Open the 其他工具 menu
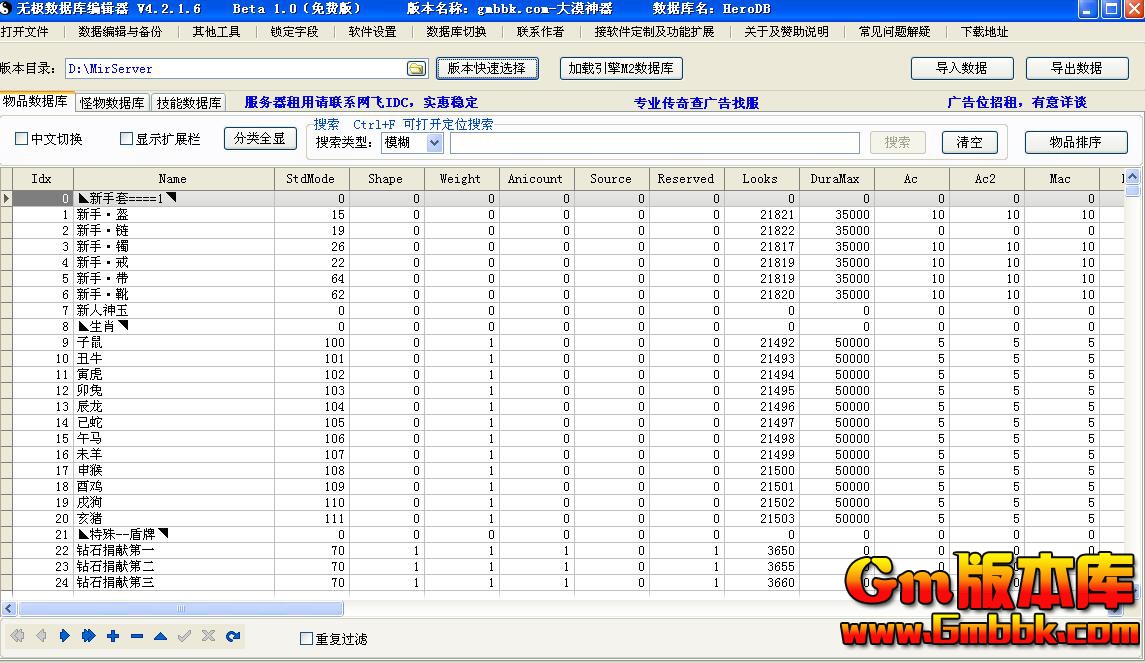The image size is (1145, 663). [216, 32]
